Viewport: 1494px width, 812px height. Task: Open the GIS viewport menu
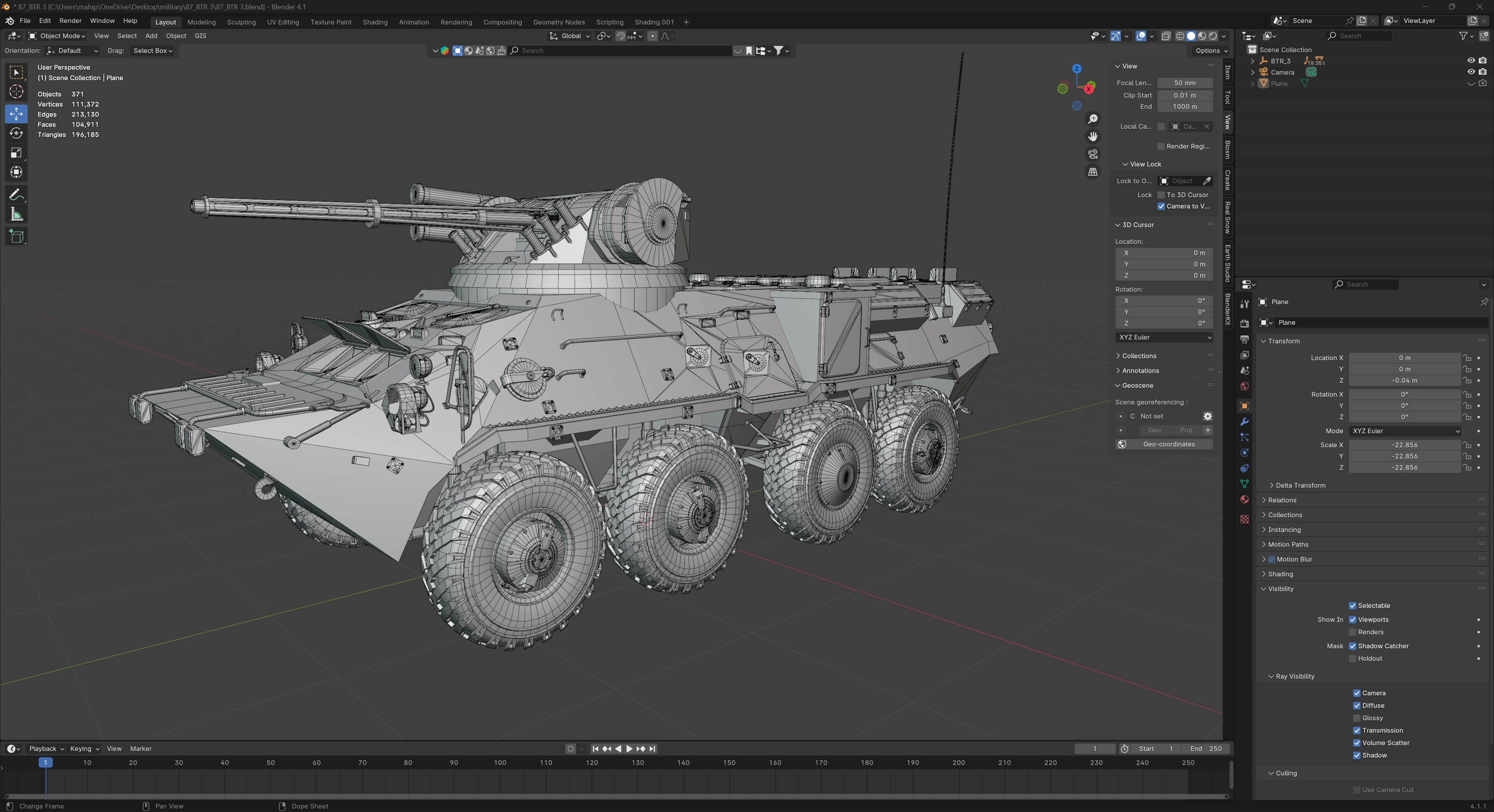pyautogui.click(x=200, y=36)
